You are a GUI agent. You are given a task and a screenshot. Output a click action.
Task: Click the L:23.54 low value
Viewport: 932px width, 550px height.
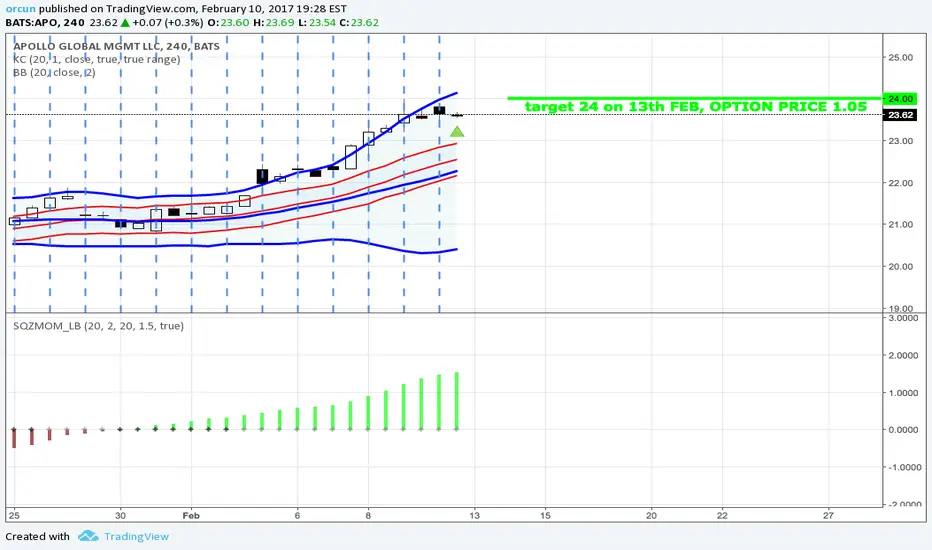coord(317,23)
